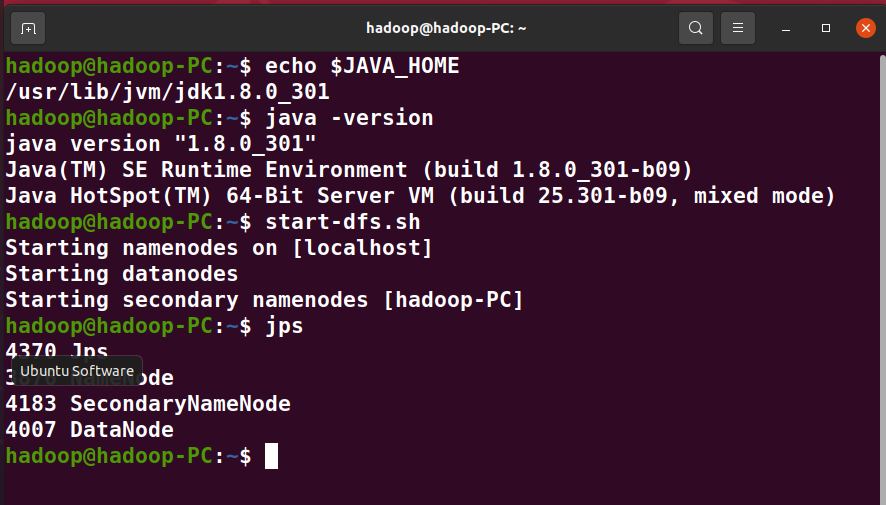Open the terminal hamburger menu

pyautogui.click(x=738, y=28)
